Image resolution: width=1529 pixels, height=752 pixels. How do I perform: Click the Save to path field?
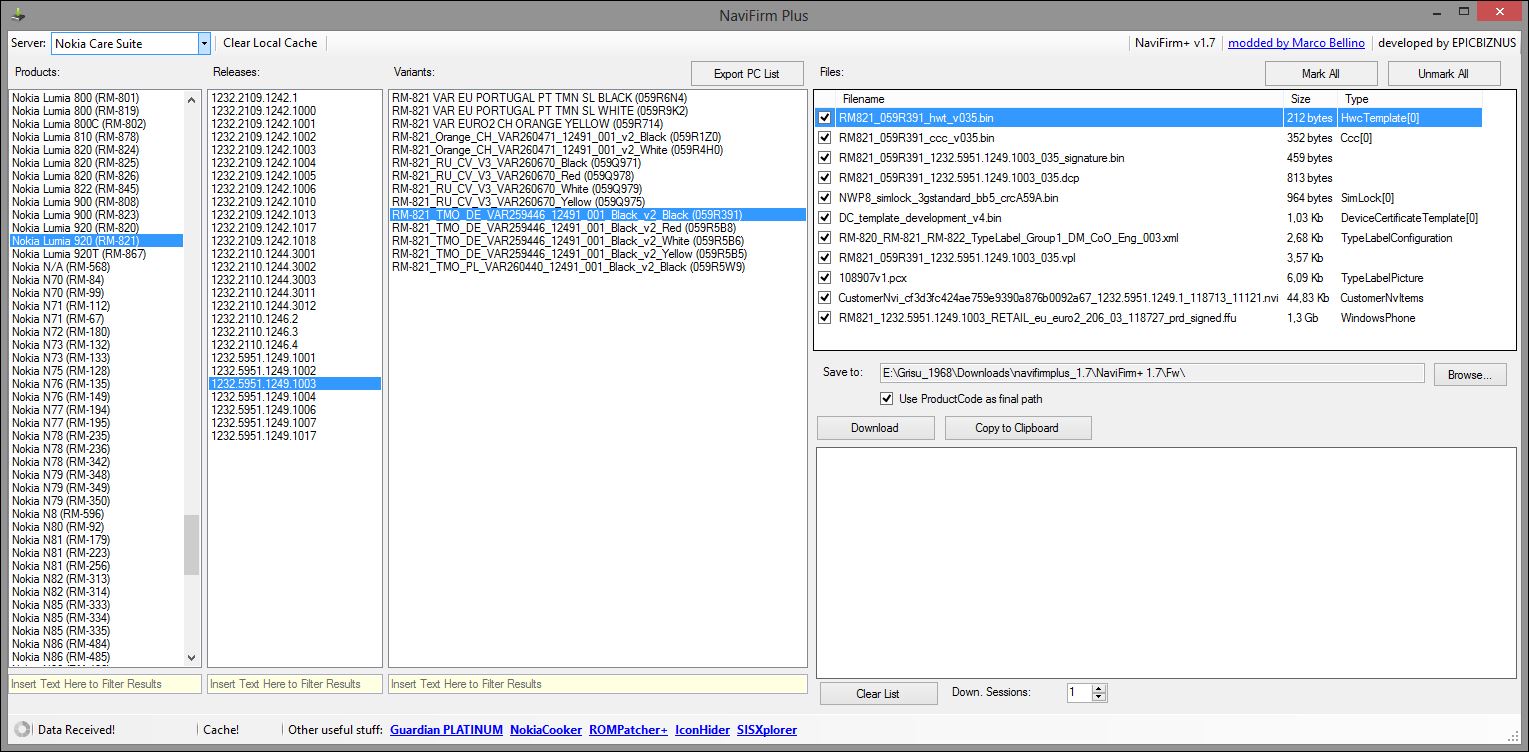pyautogui.click(x=1151, y=373)
